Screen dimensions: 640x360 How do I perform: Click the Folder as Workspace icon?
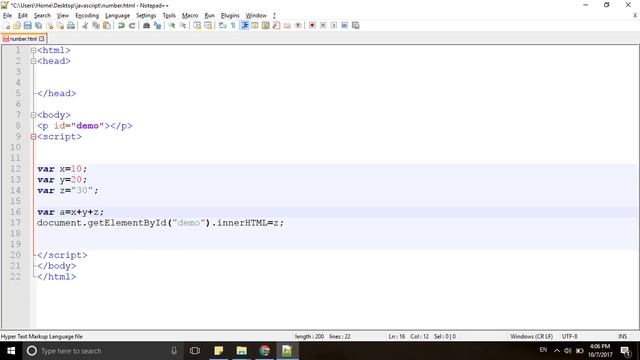(x=287, y=25)
